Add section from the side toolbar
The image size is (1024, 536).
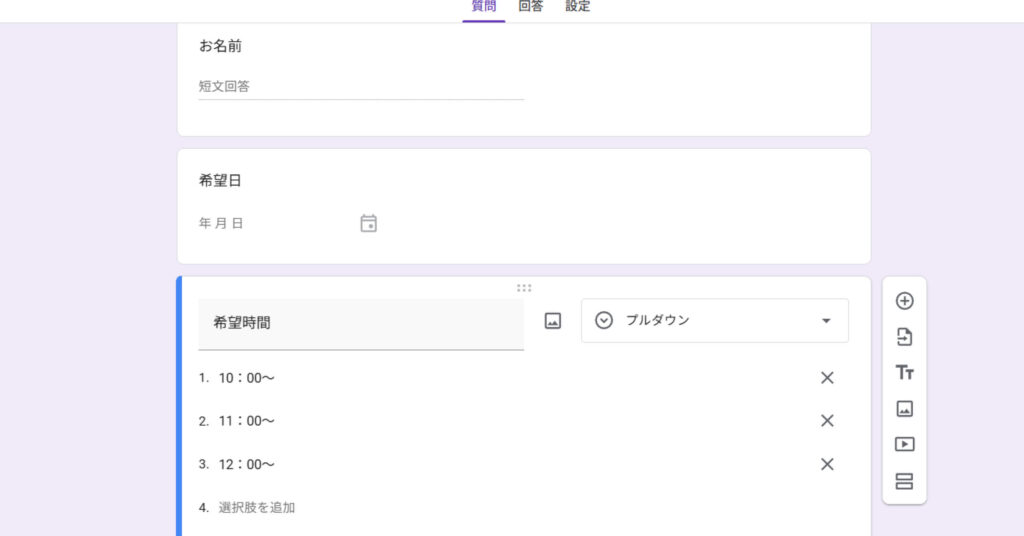(x=904, y=481)
